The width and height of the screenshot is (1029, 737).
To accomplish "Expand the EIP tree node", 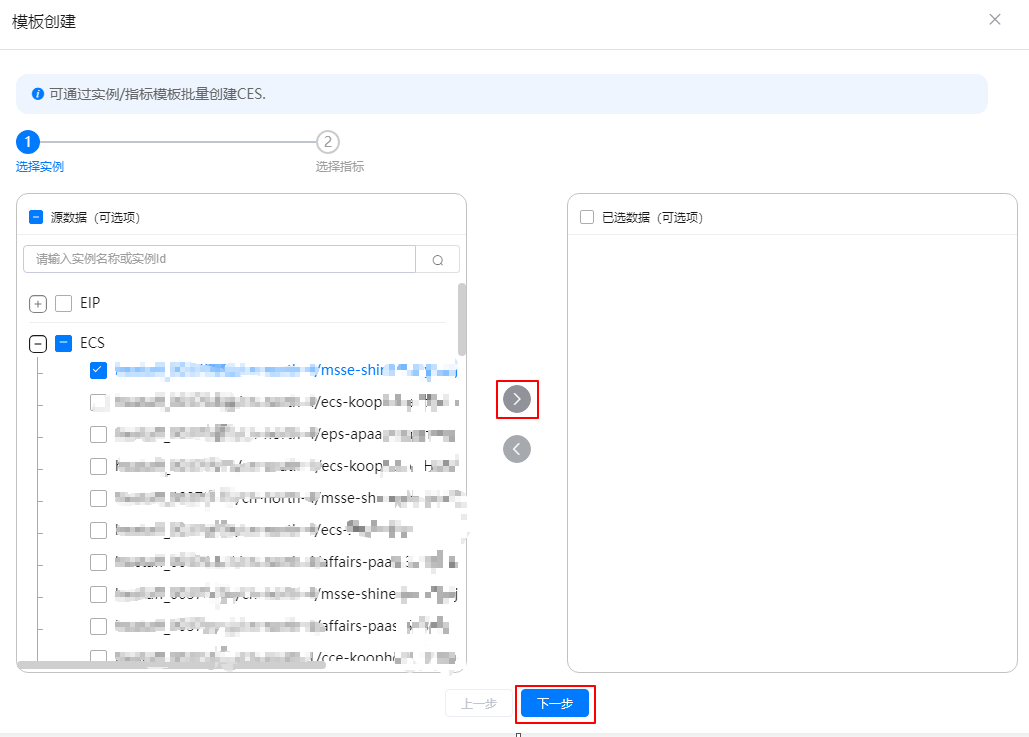I will [38, 304].
